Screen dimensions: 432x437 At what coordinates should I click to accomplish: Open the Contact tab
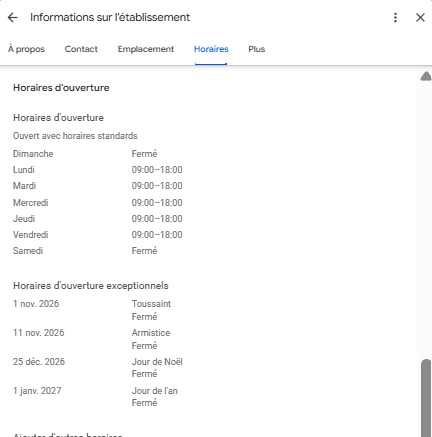[x=81, y=49]
